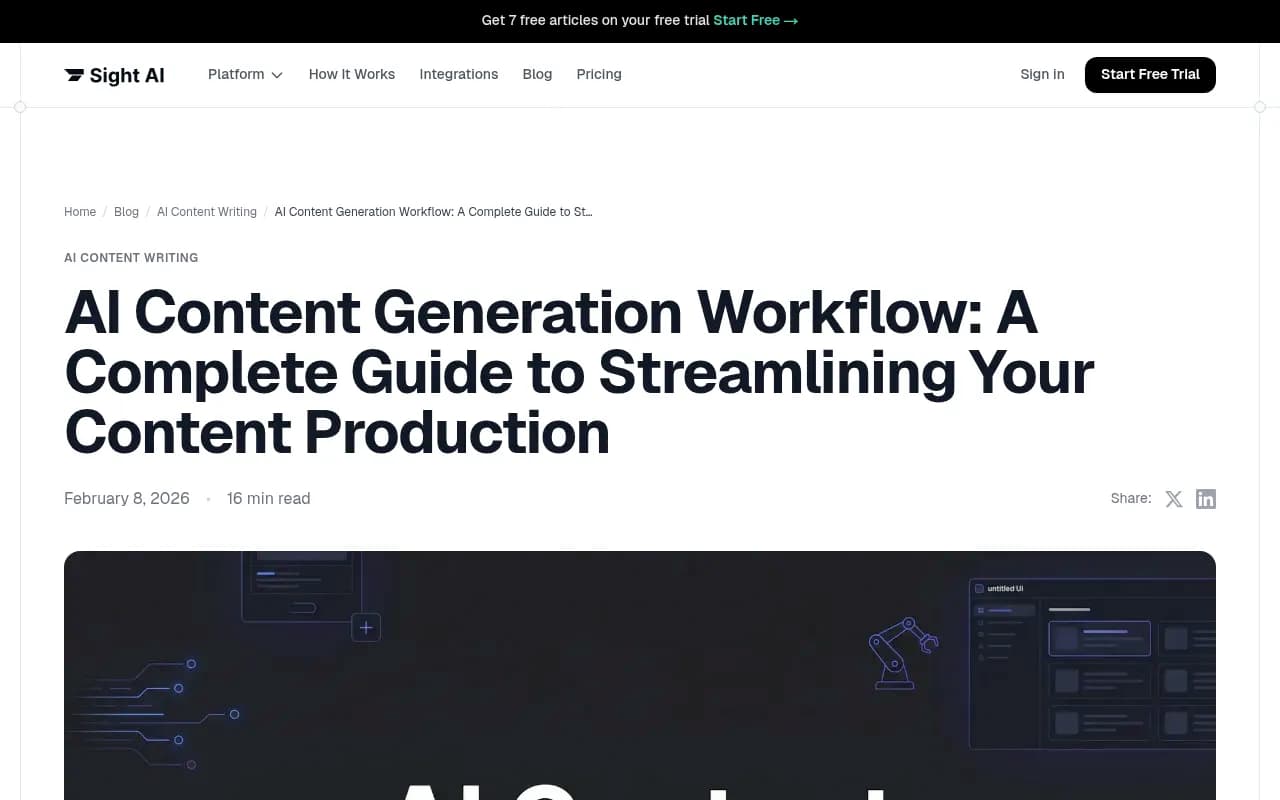Click the article hero image
Image resolution: width=1280 pixels, height=800 pixels.
[x=640, y=675]
